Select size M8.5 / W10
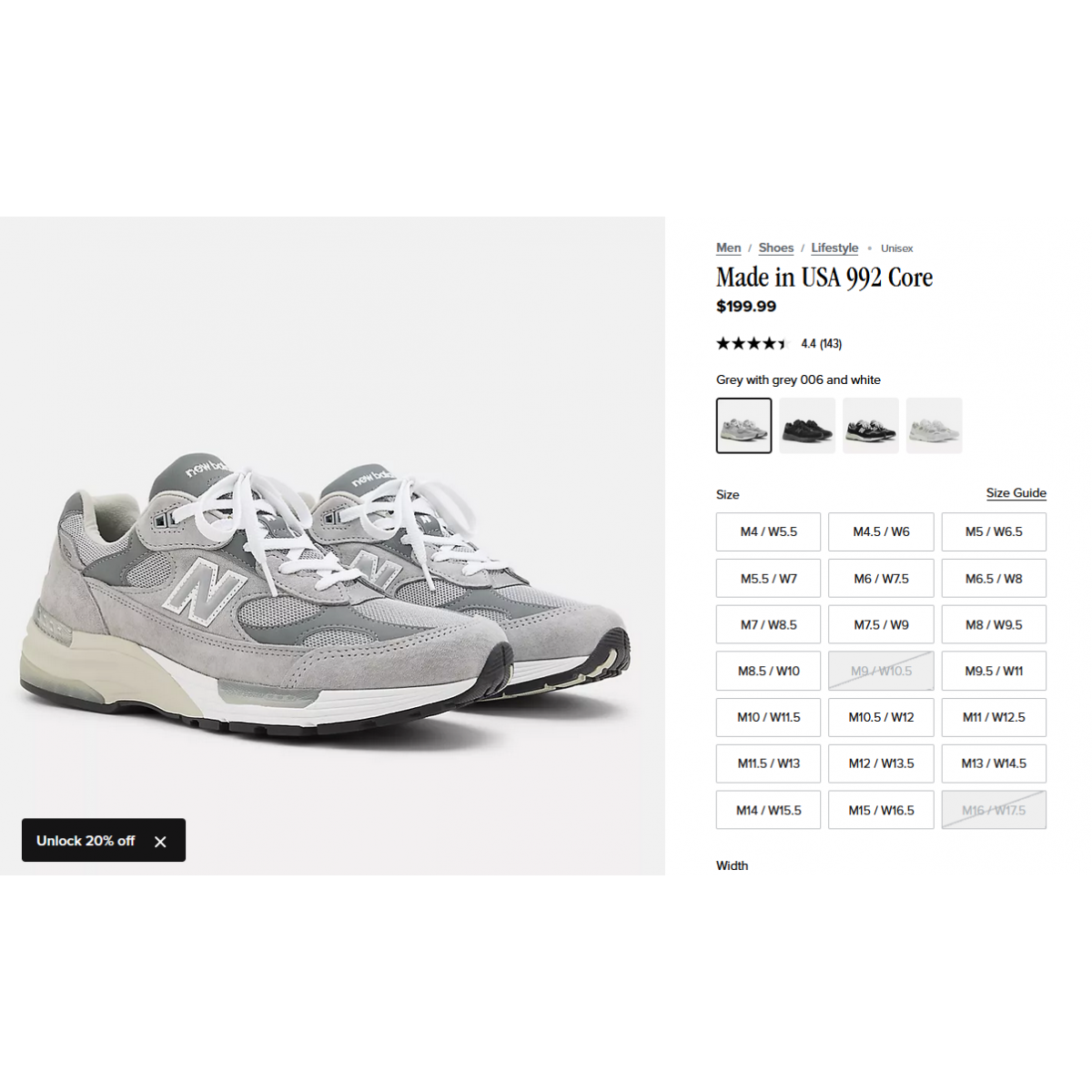The width and height of the screenshot is (1092, 1092). click(x=769, y=671)
